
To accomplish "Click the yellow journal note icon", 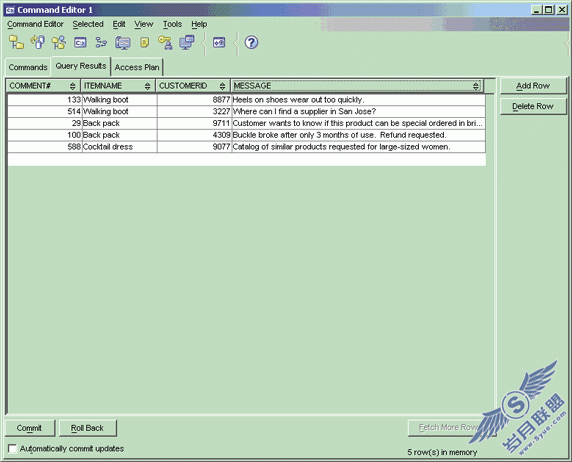I will click(x=144, y=42).
